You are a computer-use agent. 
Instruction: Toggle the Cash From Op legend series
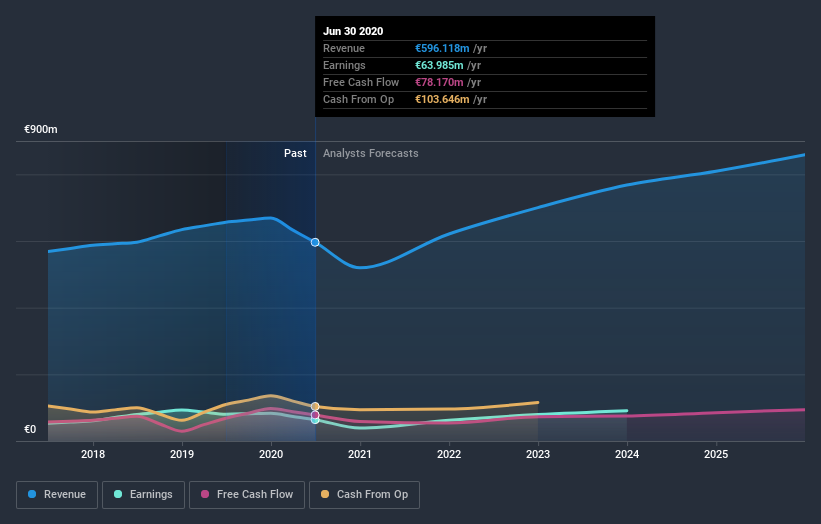364,495
